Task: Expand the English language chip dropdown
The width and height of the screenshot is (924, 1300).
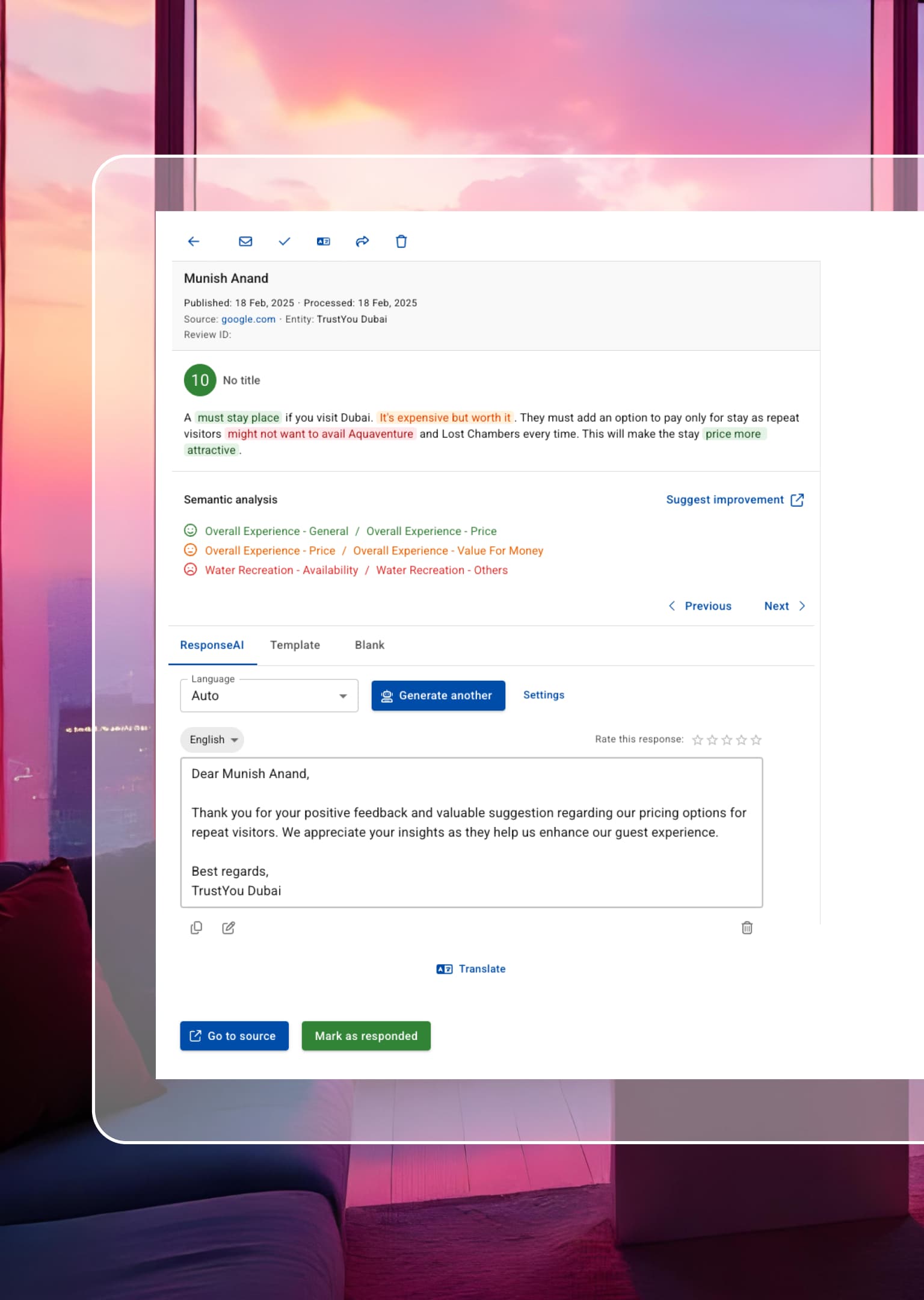Action: click(x=212, y=740)
